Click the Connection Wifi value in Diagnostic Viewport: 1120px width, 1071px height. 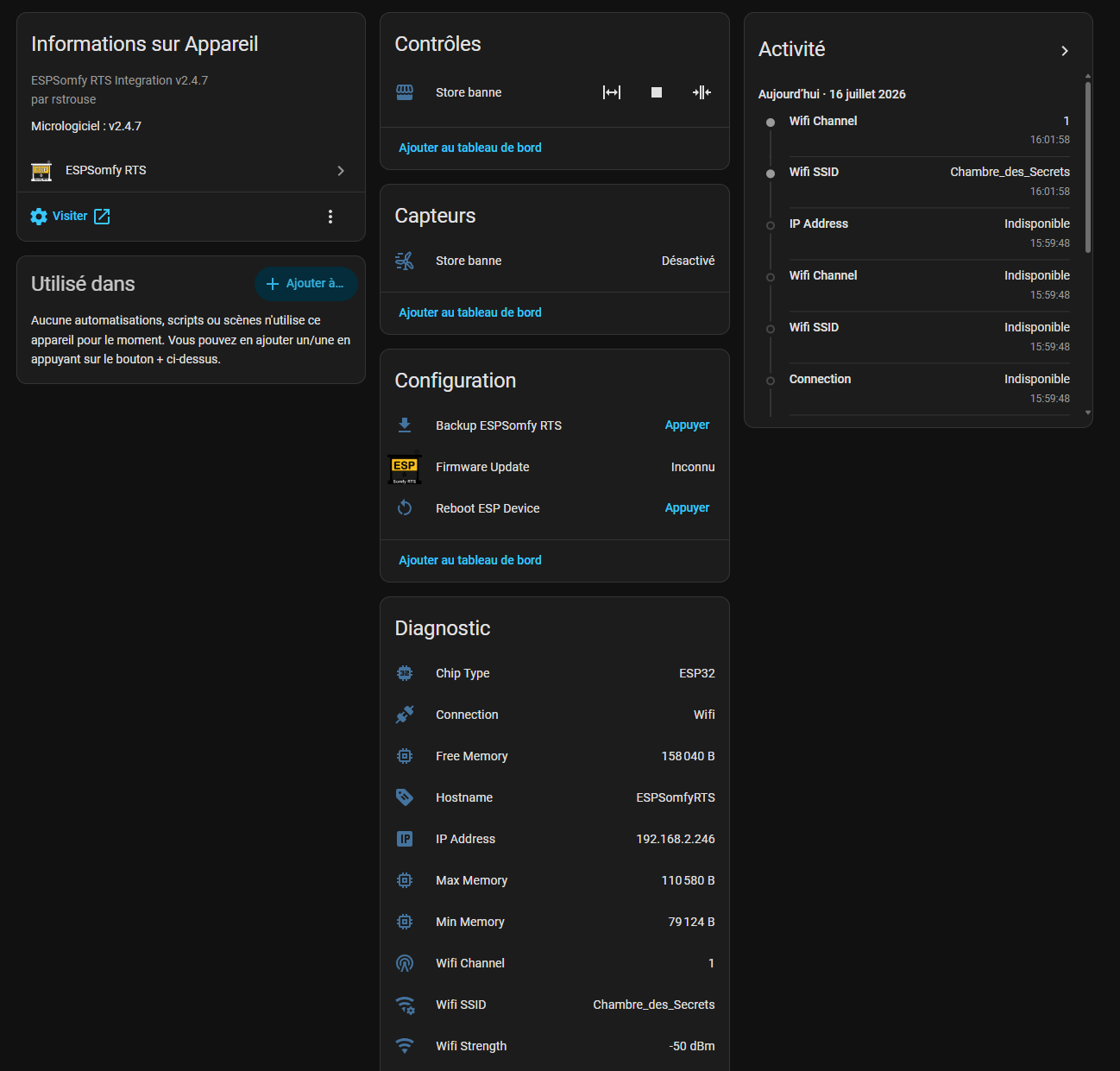704,715
